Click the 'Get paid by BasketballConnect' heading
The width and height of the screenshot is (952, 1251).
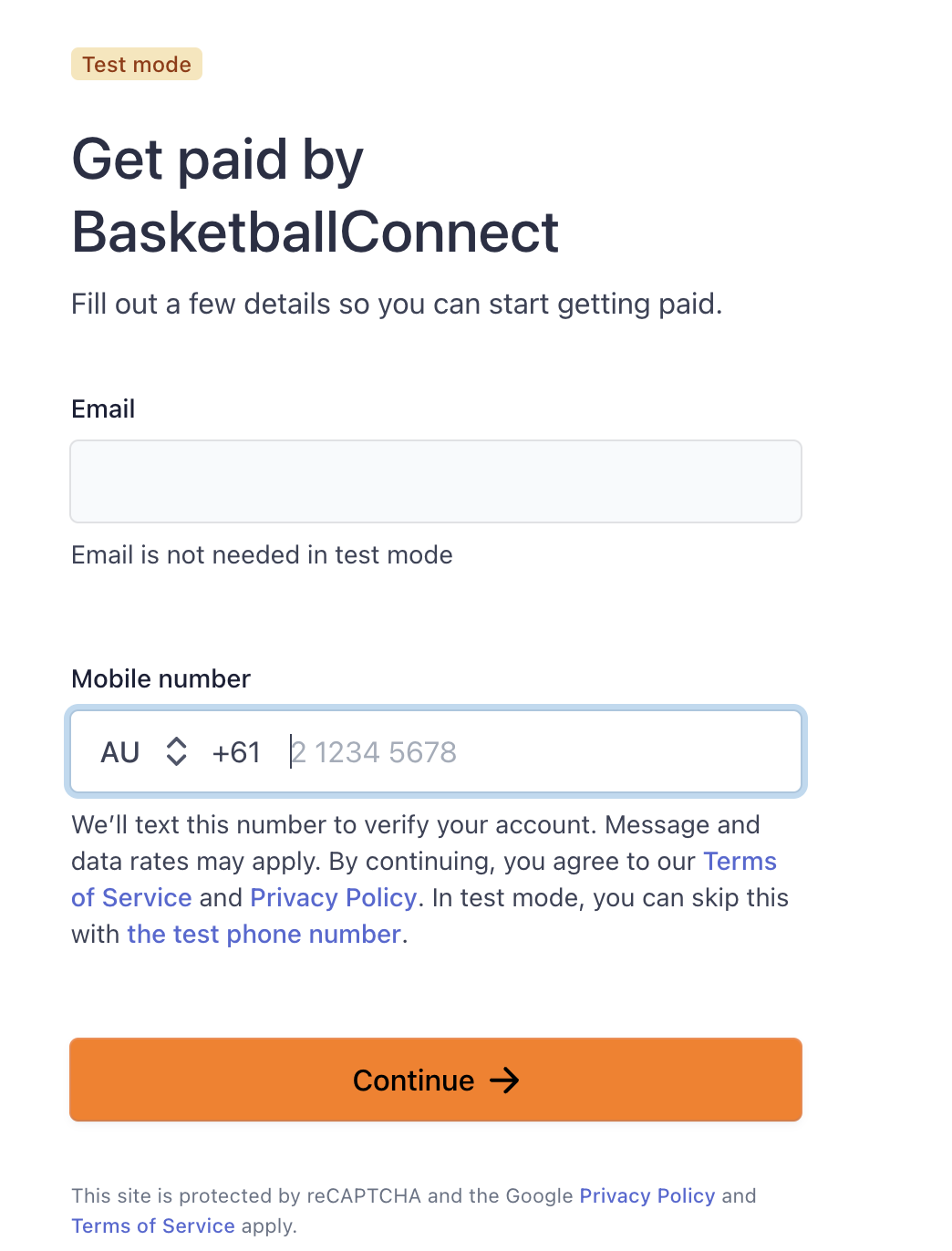click(315, 195)
